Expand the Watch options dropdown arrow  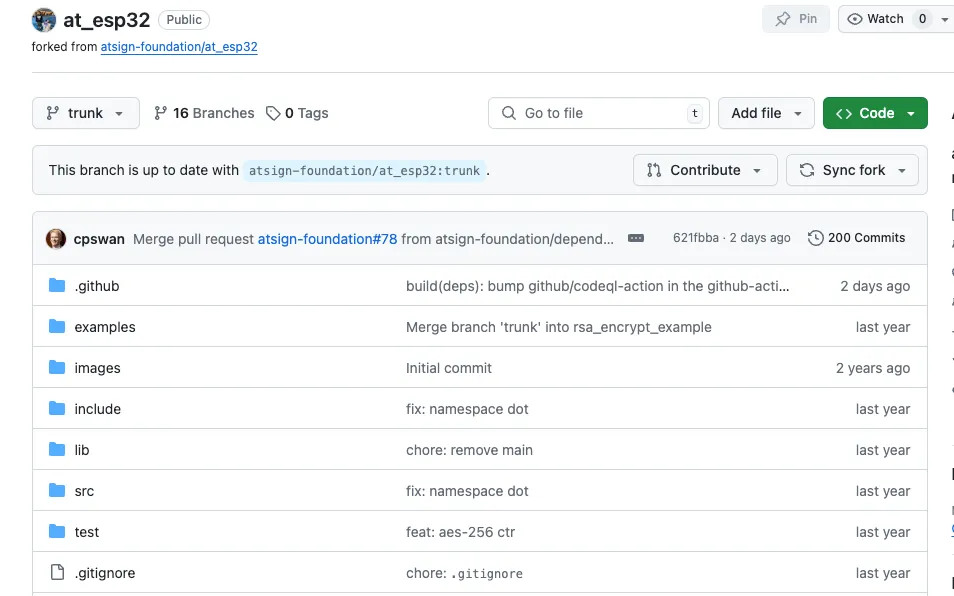944,19
